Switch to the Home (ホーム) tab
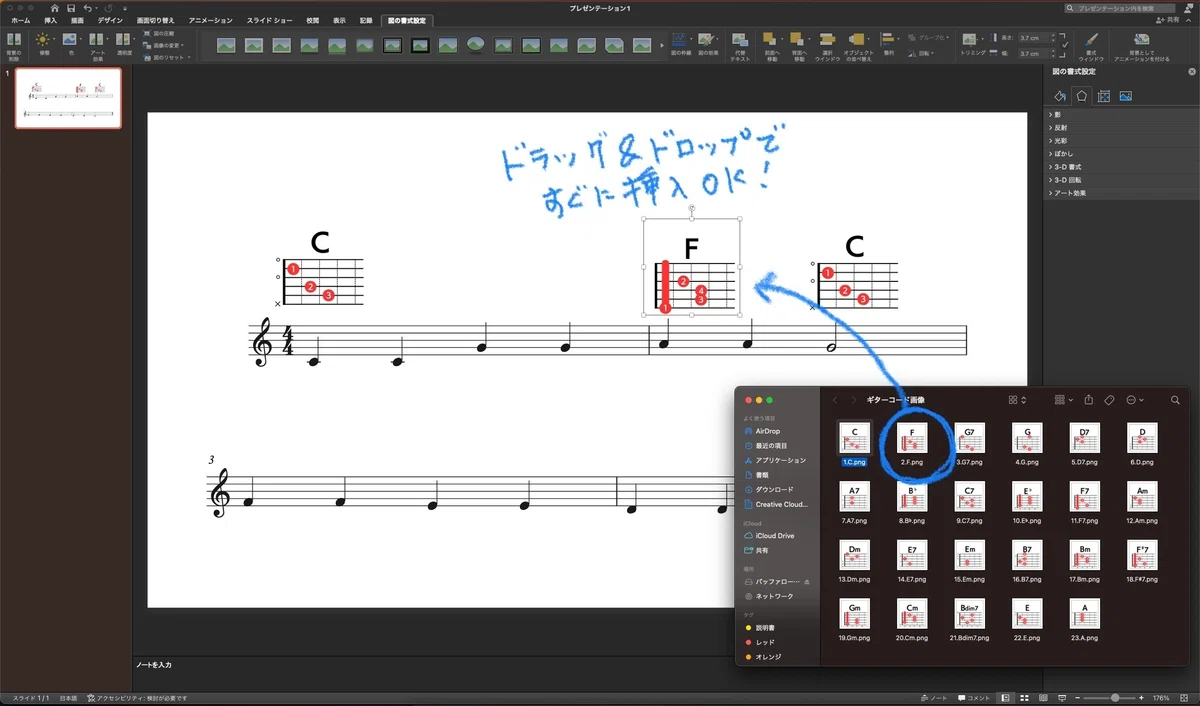The width and height of the screenshot is (1200, 706). (20, 20)
